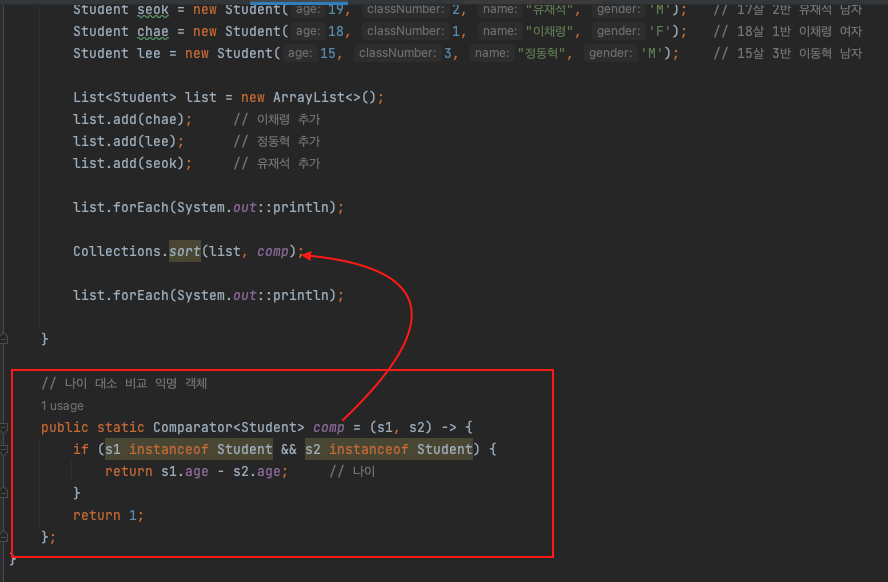This screenshot has width=888, height=582.
Task: Click variable 'chae' in Student declaration
Action: tap(153, 32)
